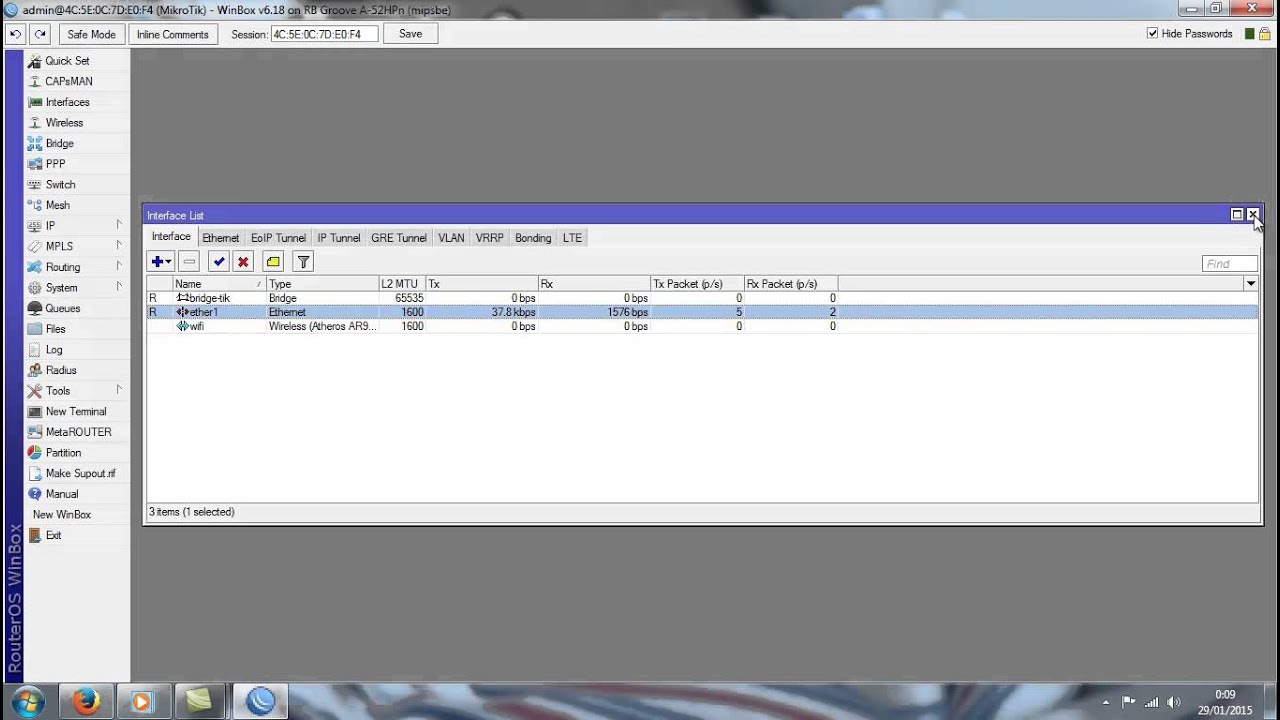Viewport: 1280px width, 720px height.
Task: Click New WinBox in sidebar
Action: tap(62, 515)
